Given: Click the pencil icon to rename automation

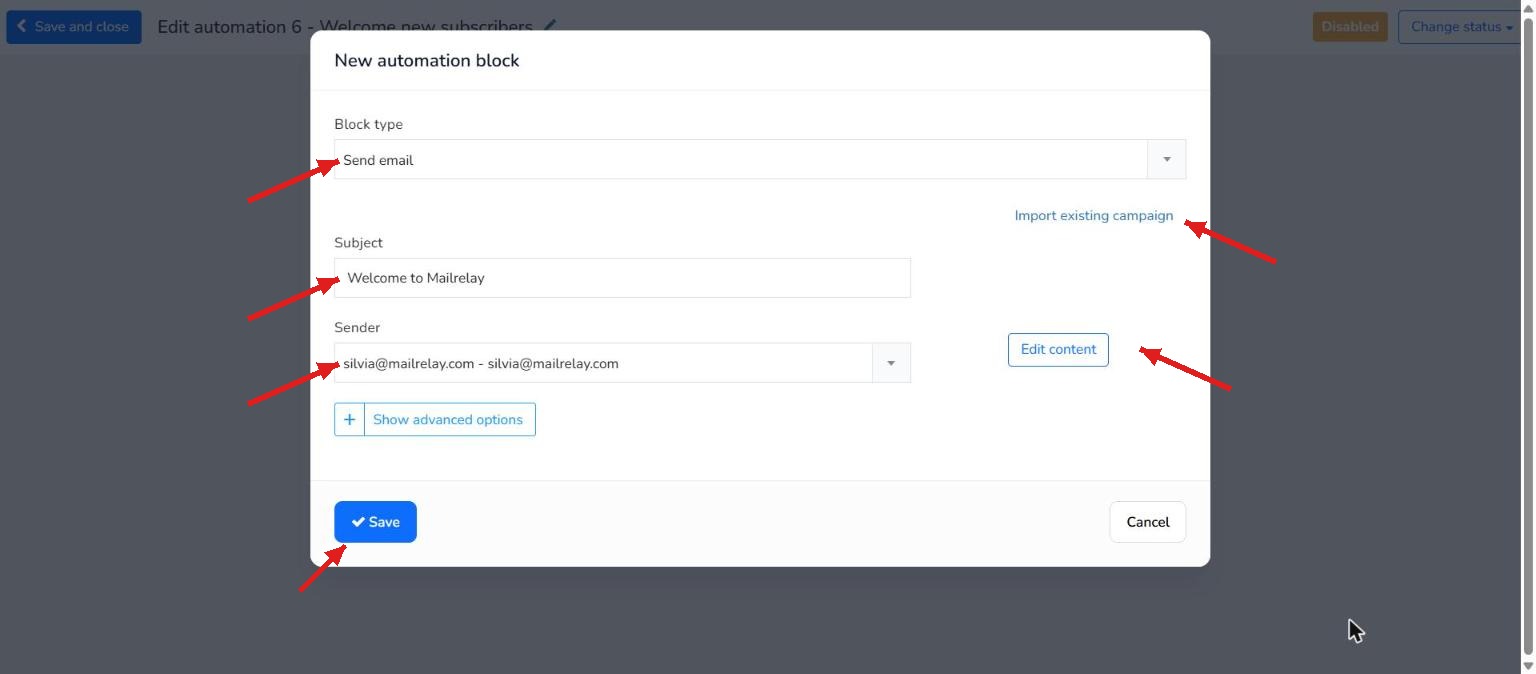Looking at the screenshot, I should 550,26.
